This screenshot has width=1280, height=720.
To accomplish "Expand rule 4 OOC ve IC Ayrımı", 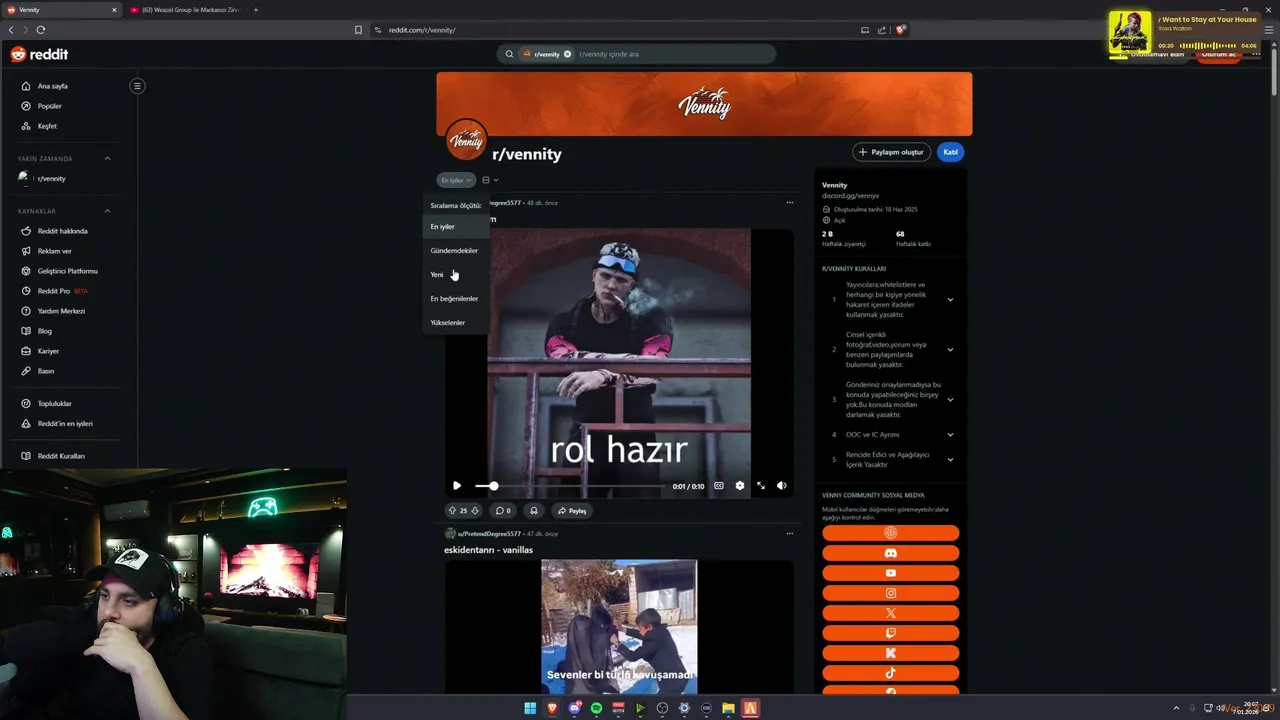I will click(950, 435).
